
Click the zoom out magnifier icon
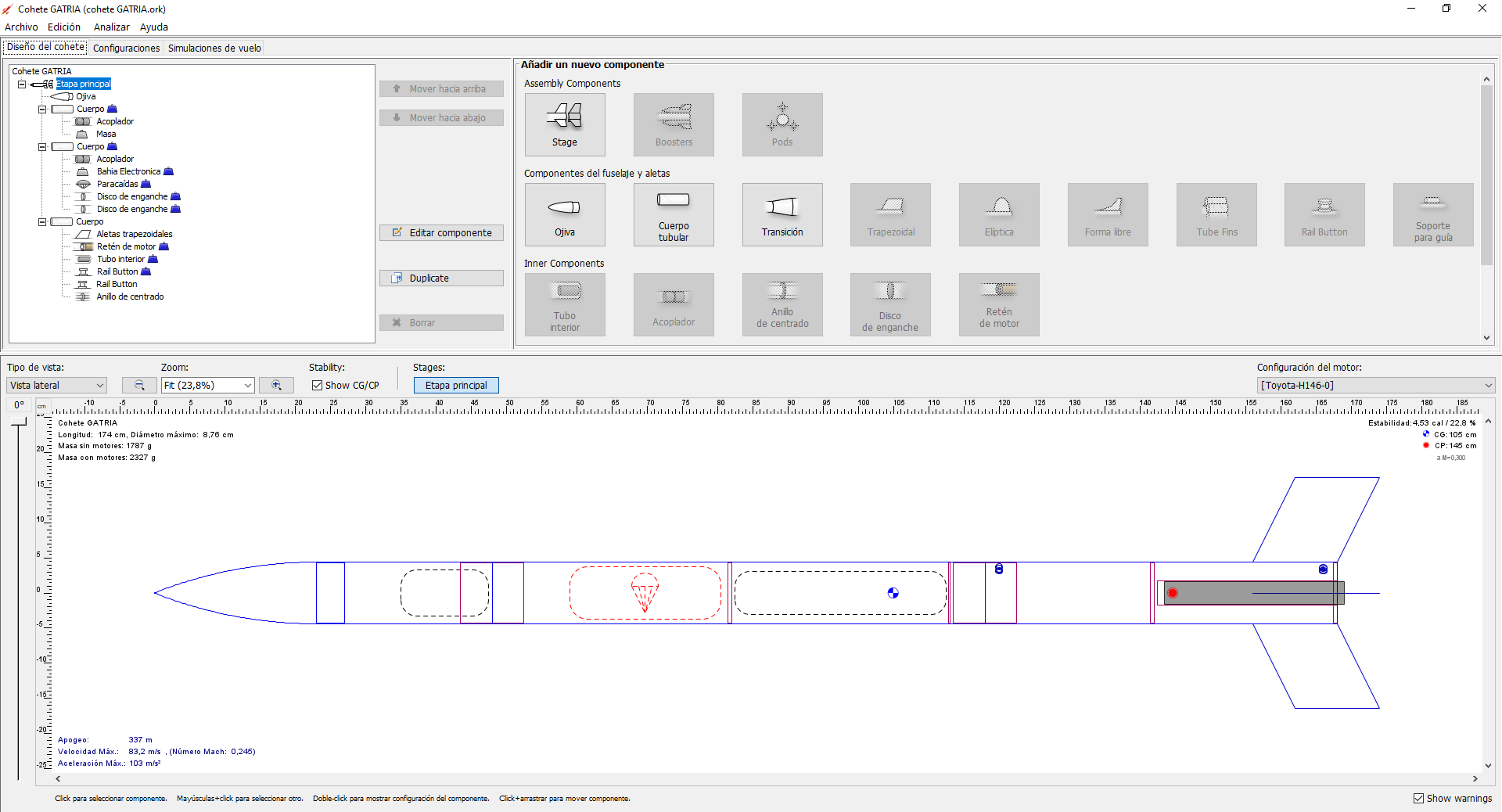click(x=139, y=385)
